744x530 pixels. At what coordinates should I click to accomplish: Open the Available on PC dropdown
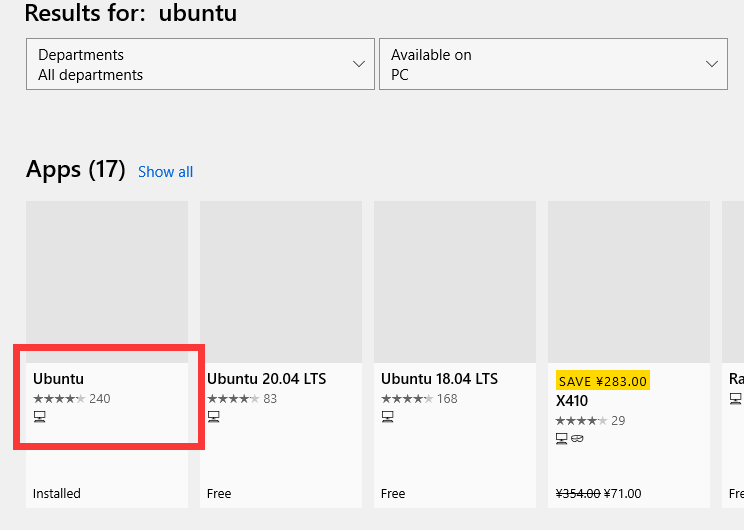point(553,64)
